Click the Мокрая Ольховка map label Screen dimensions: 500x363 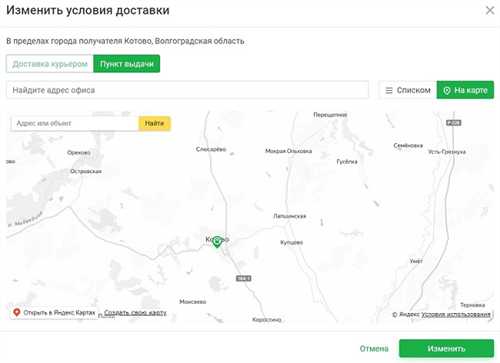coord(288,151)
